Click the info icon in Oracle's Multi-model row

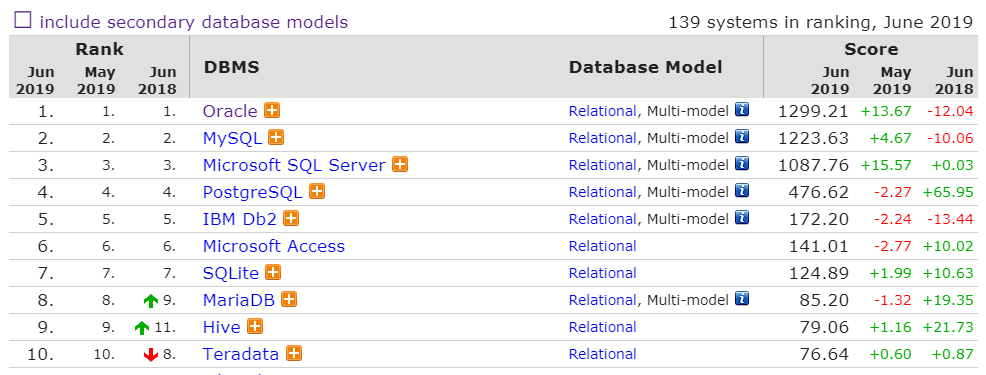tap(742, 110)
